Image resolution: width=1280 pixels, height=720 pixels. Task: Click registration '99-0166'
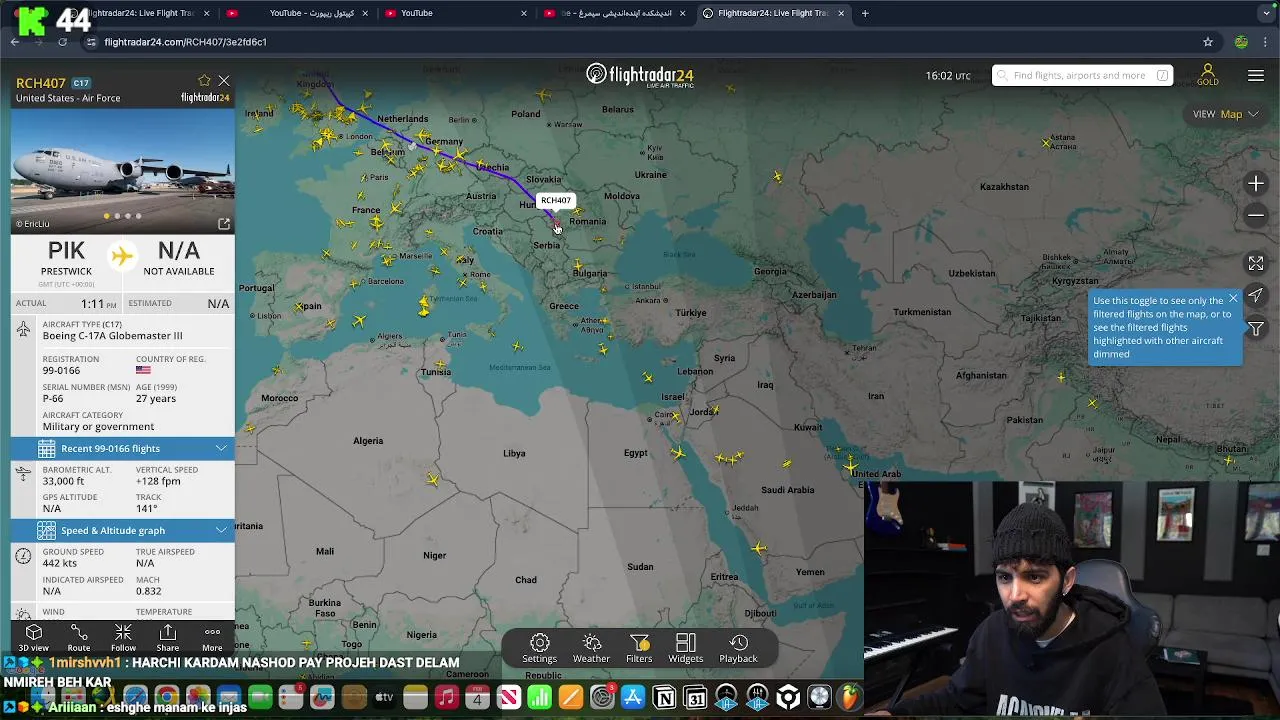coord(61,370)
